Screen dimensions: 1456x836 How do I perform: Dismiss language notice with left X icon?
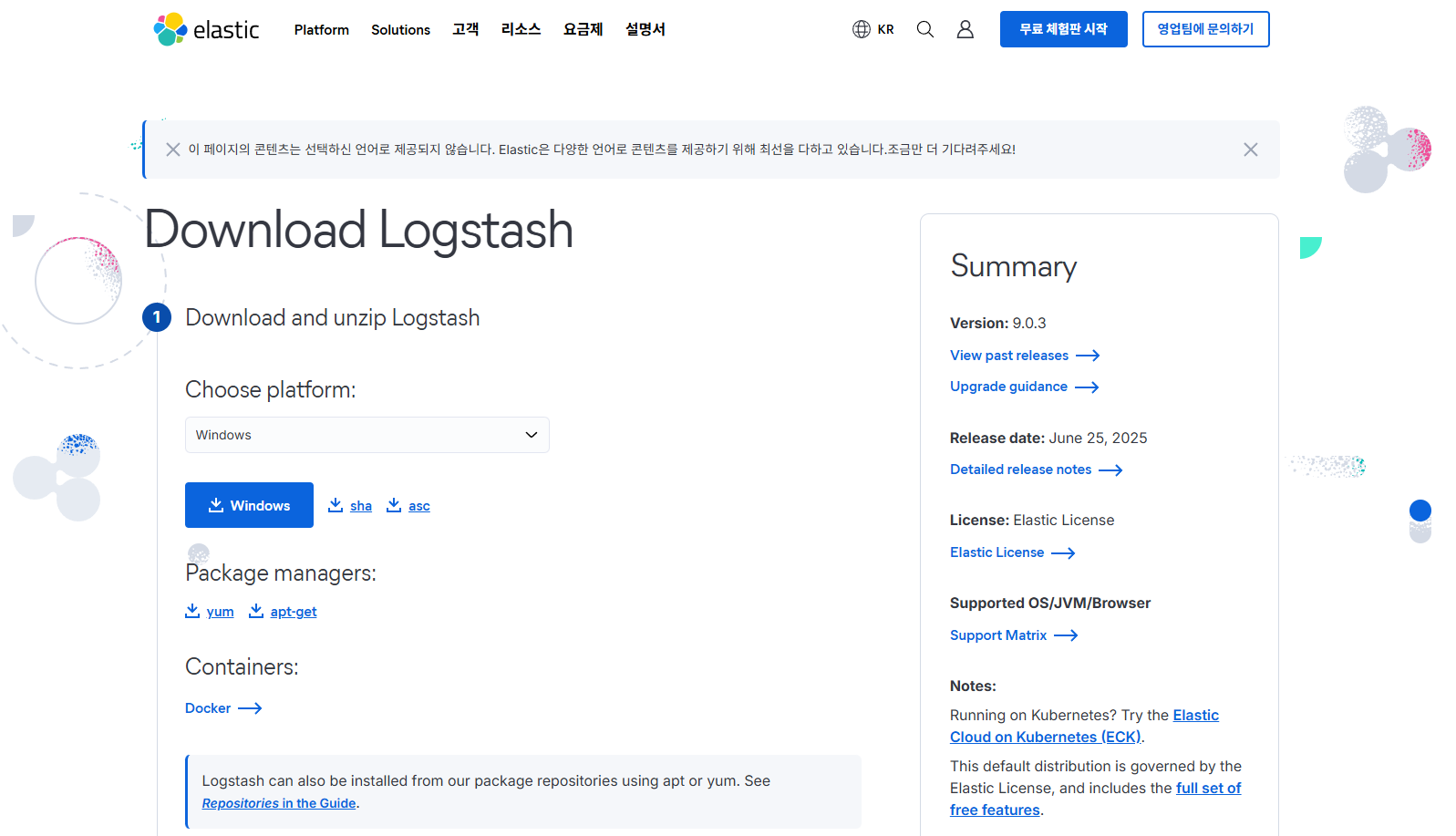click(x=172, y=150)
